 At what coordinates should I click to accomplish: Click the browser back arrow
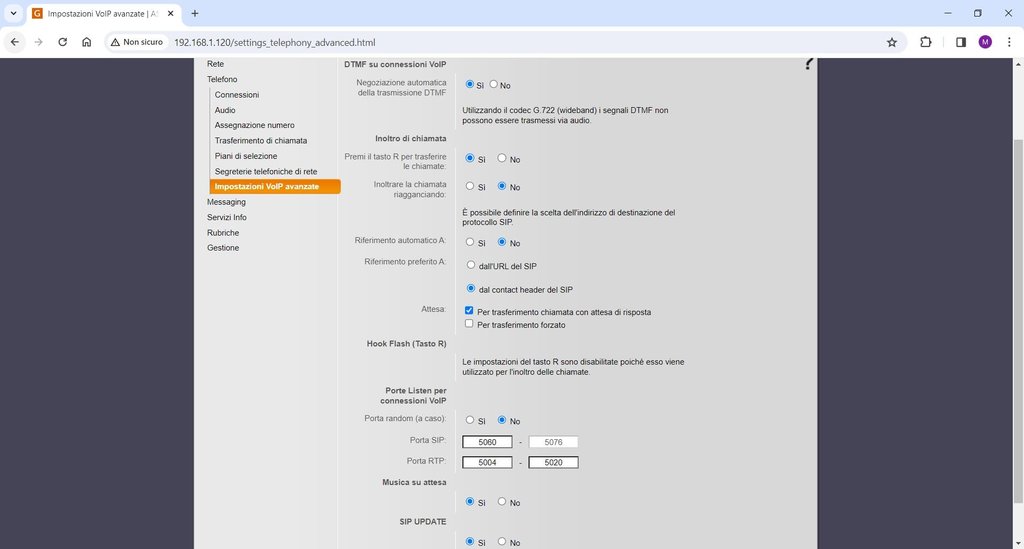[x=15, y=42]
